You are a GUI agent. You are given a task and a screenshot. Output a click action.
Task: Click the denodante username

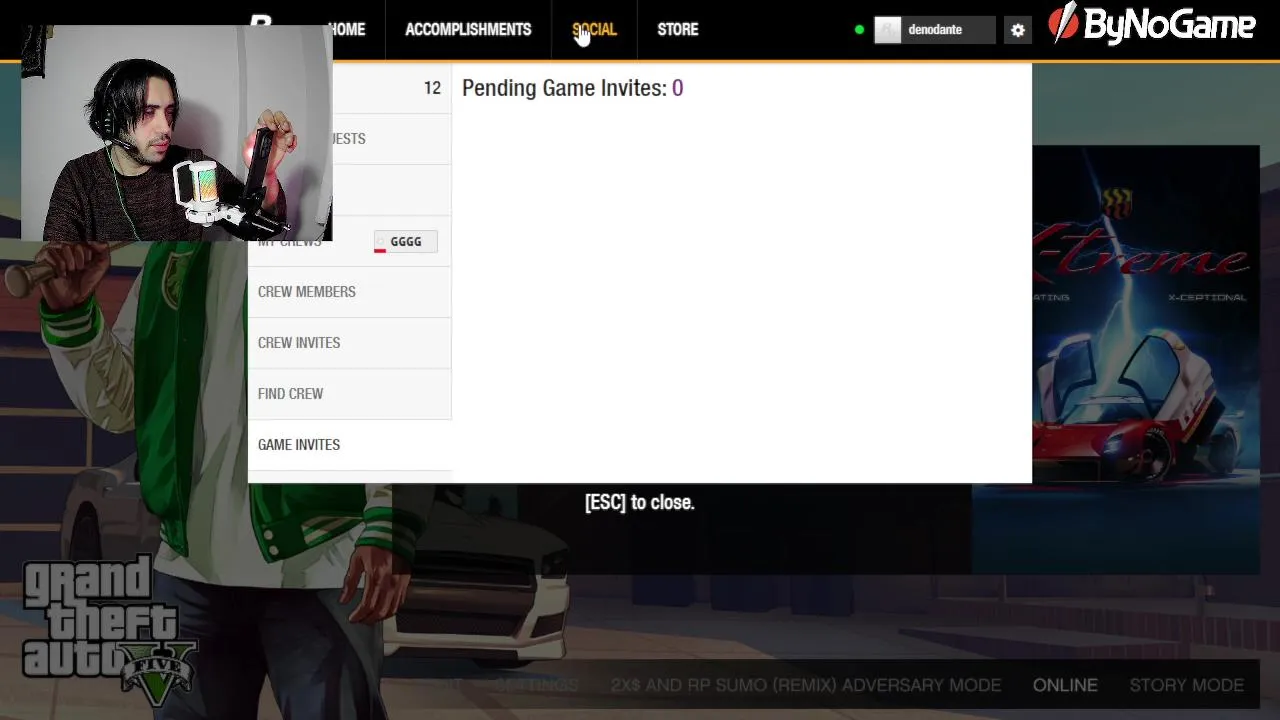pos(935,30)
